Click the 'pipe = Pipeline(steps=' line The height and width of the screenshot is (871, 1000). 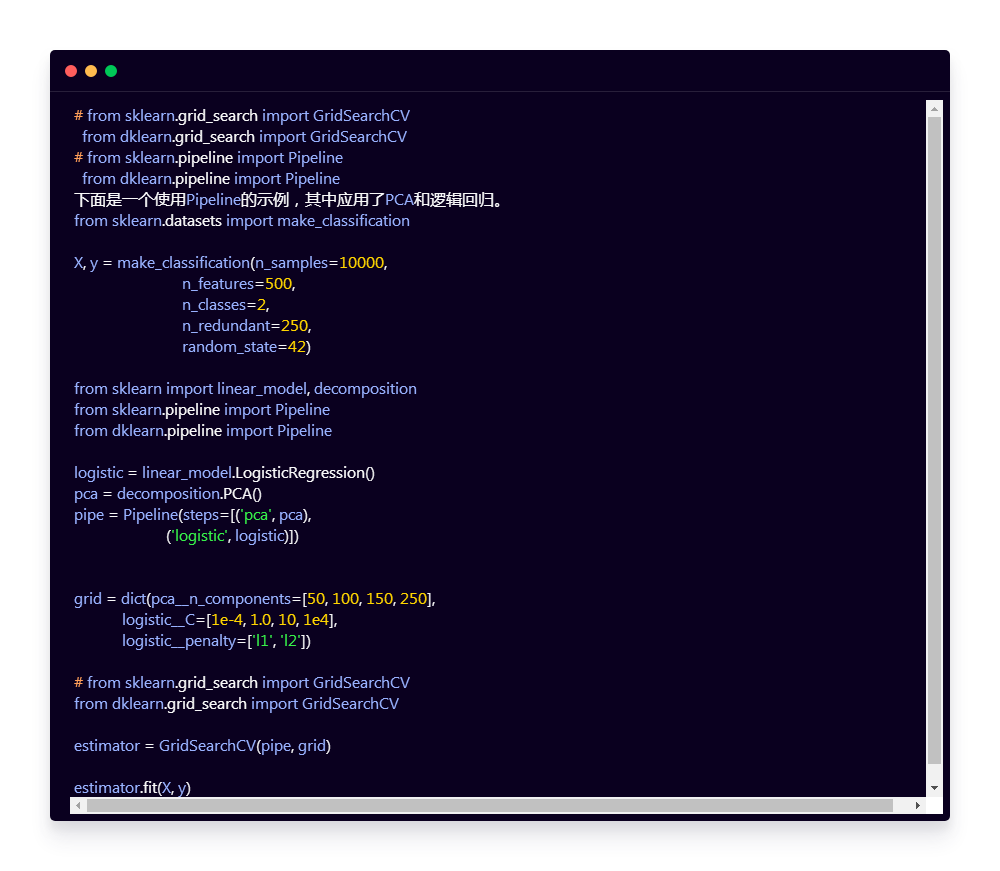tap(193, 515)
